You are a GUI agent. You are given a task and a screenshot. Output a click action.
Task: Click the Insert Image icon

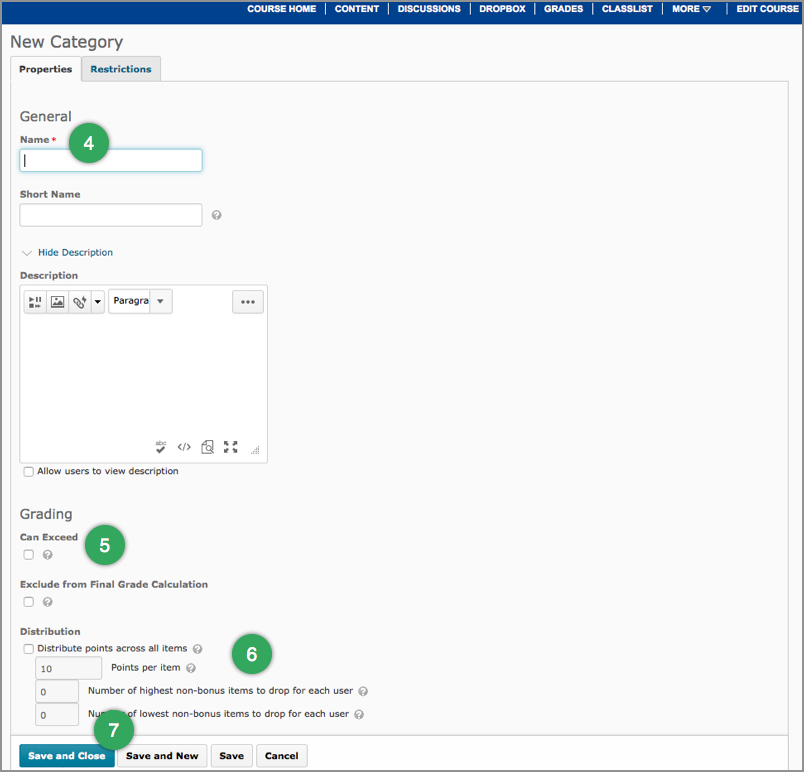tap(58, 302)
